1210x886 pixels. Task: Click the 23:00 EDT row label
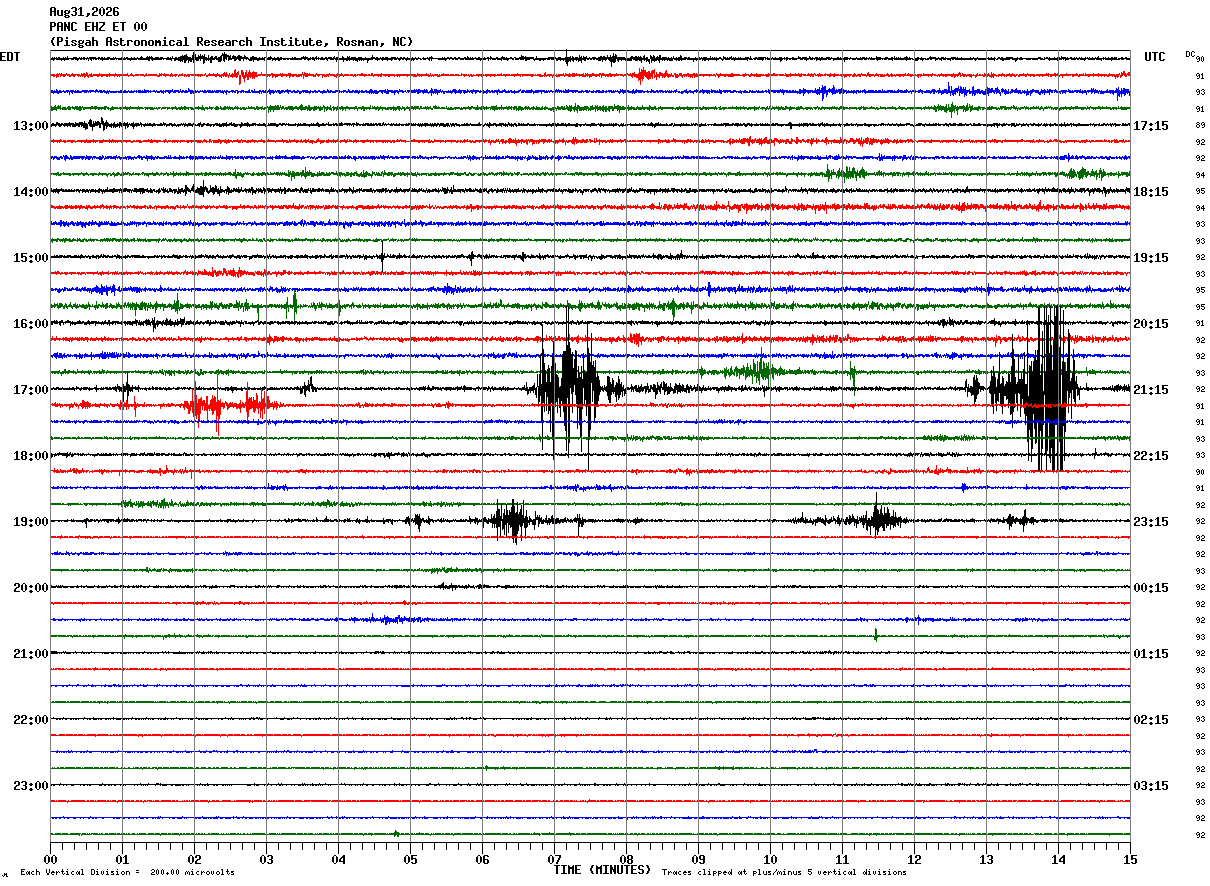30,786
